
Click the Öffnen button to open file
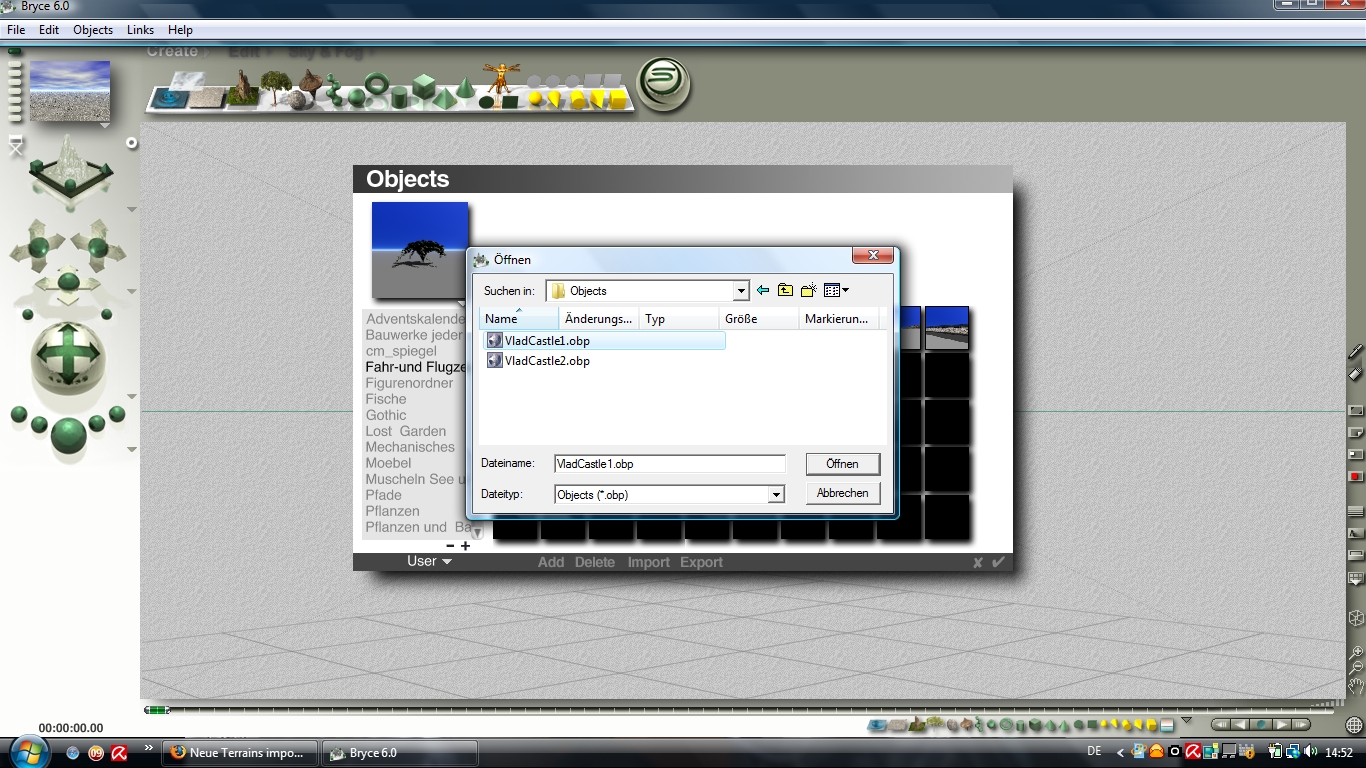(x=843, y=464)
